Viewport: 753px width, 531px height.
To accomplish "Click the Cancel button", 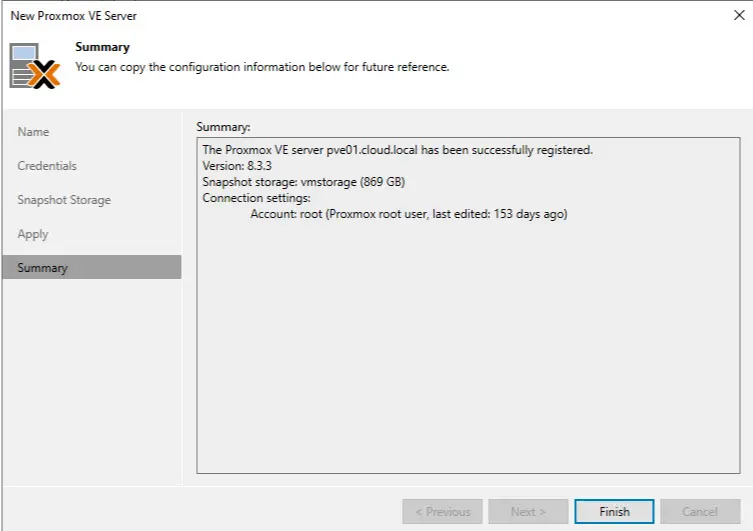I will [x=700, y=511].
